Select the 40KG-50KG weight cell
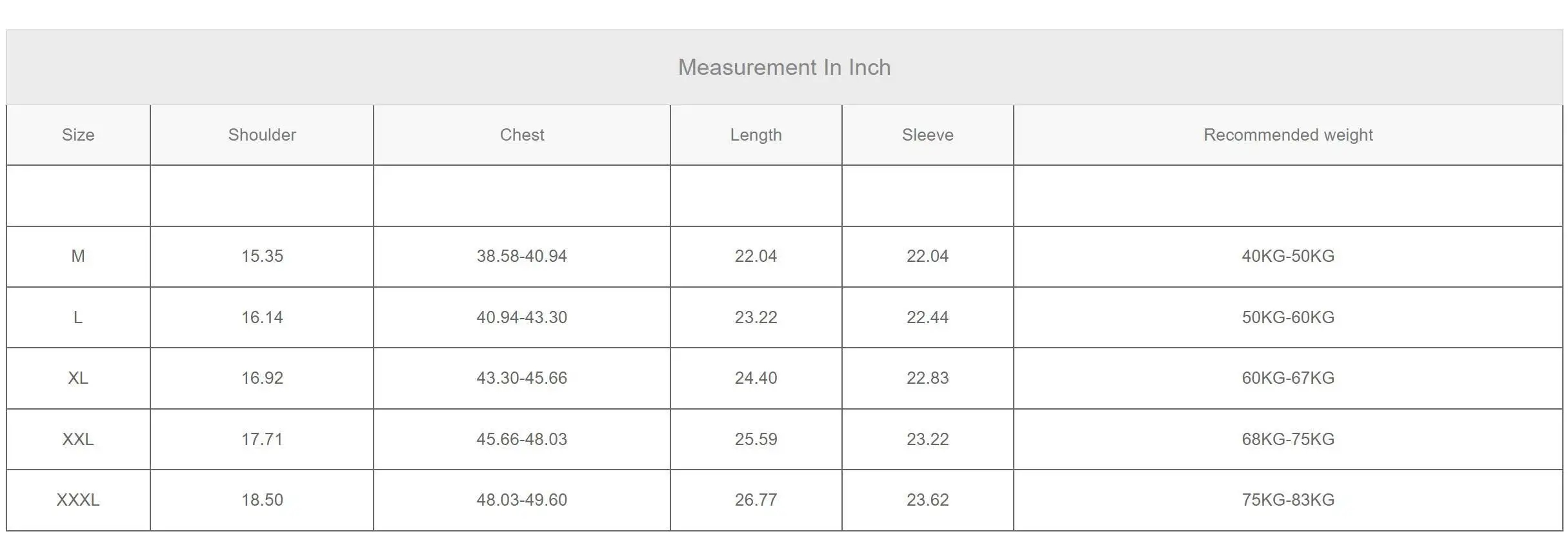This screenshot has height=536, width=1568. [x=1288, y=256]
